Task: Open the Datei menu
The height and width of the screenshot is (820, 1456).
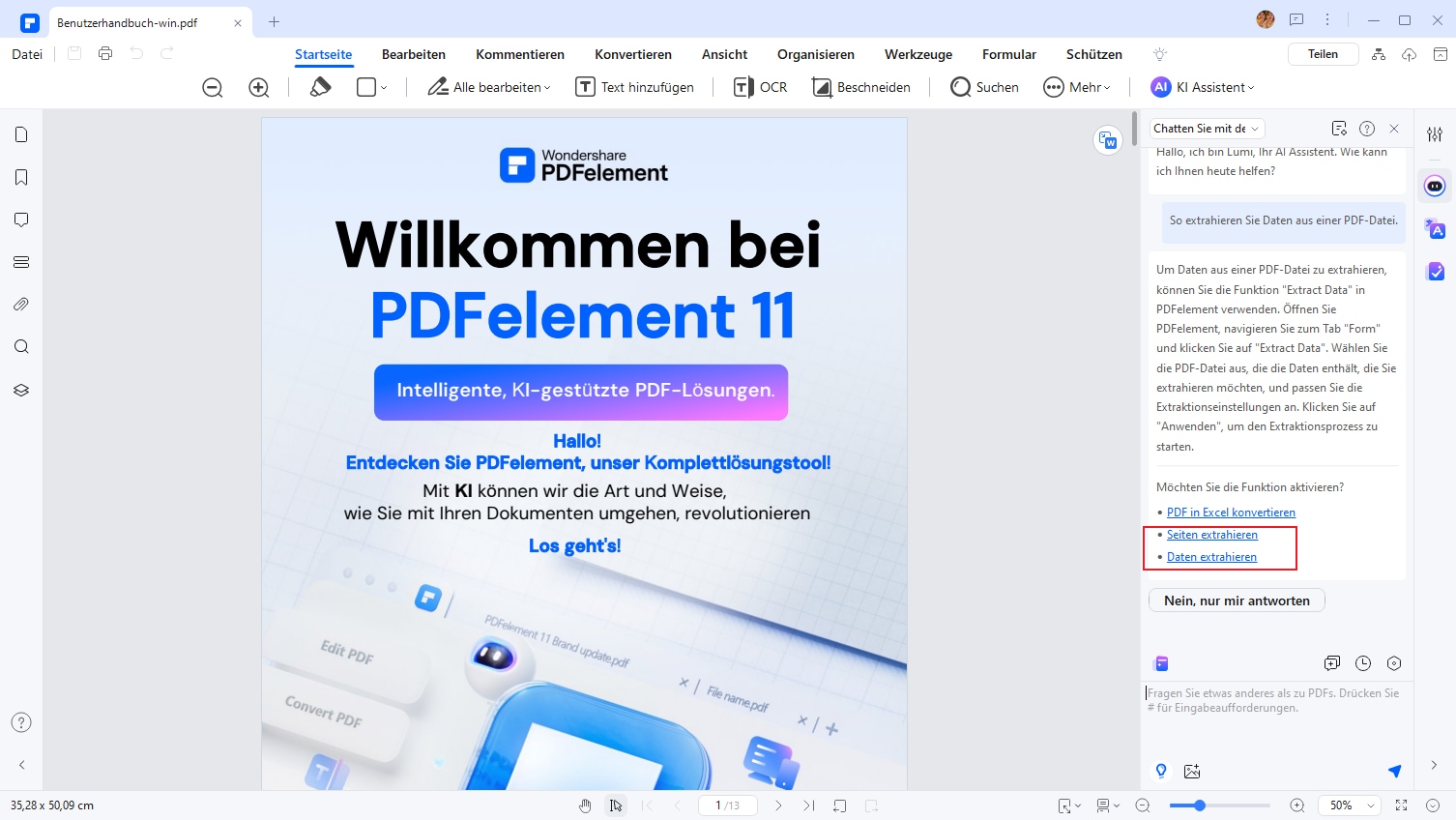Action: (27, 54)
